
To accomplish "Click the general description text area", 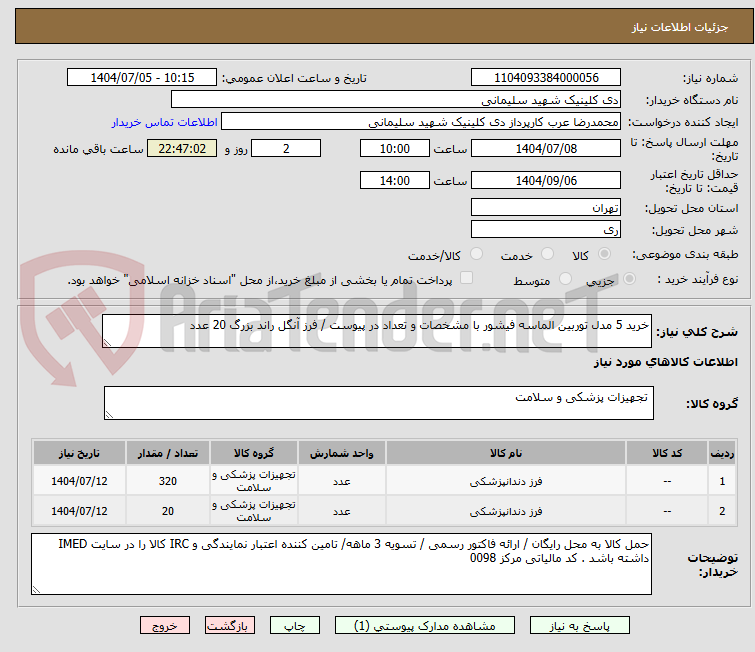I will 378,331.
